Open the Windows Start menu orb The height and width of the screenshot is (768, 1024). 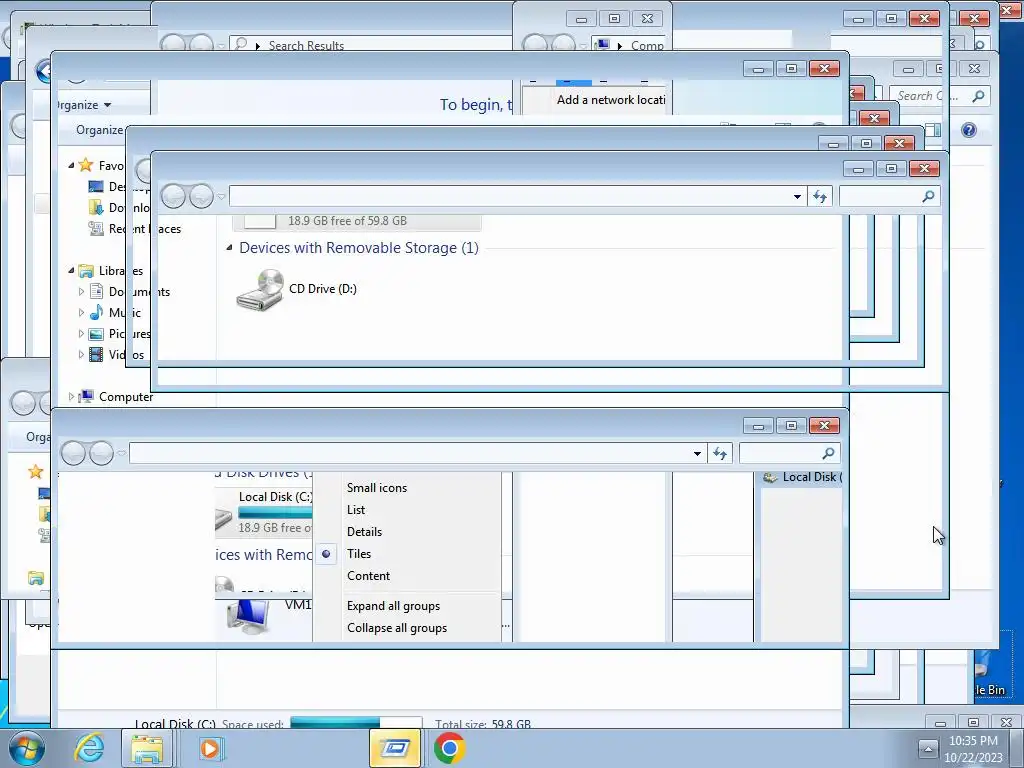(27, 748)
